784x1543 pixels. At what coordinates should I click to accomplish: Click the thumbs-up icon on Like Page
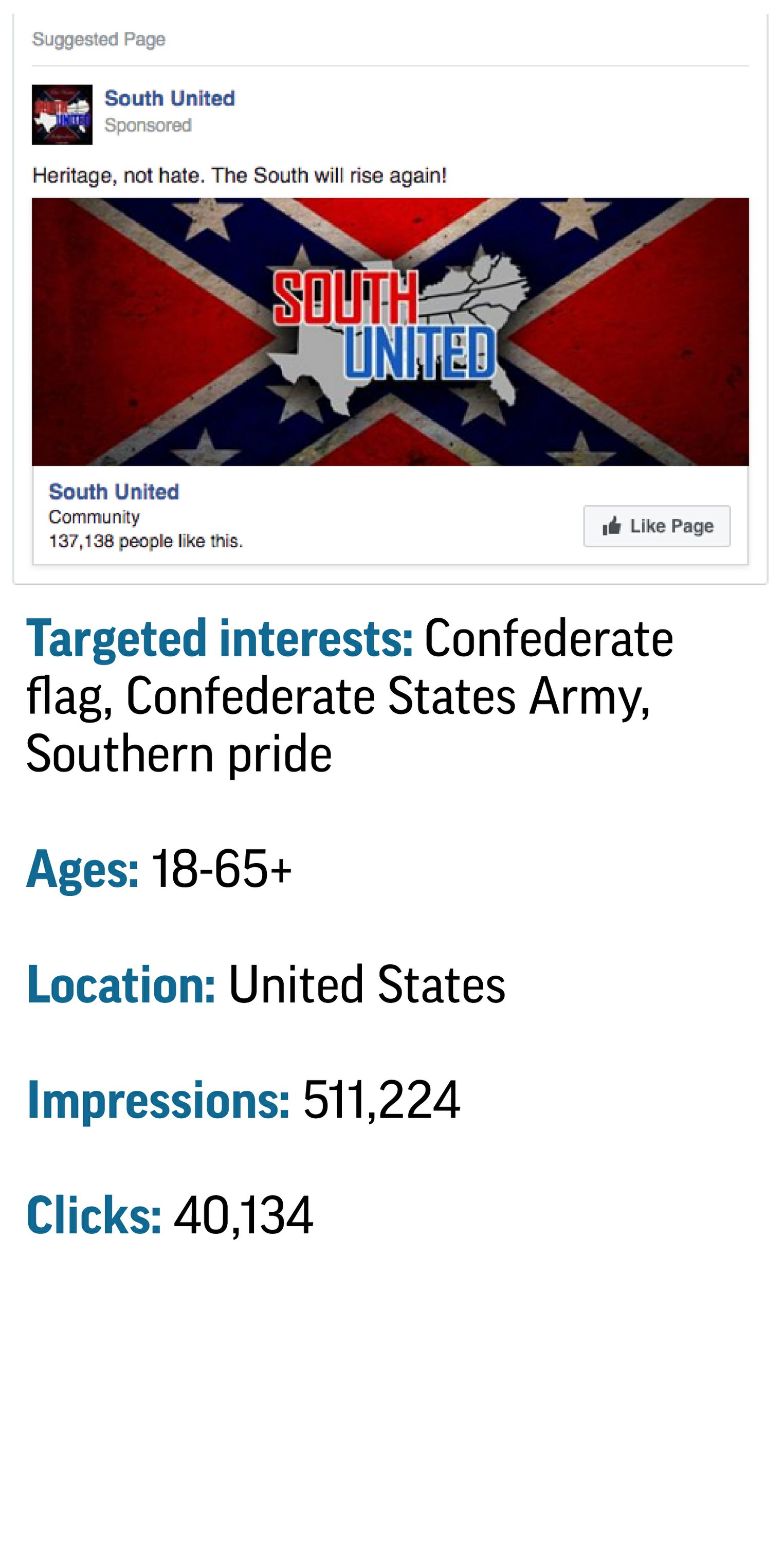(611, 526)
